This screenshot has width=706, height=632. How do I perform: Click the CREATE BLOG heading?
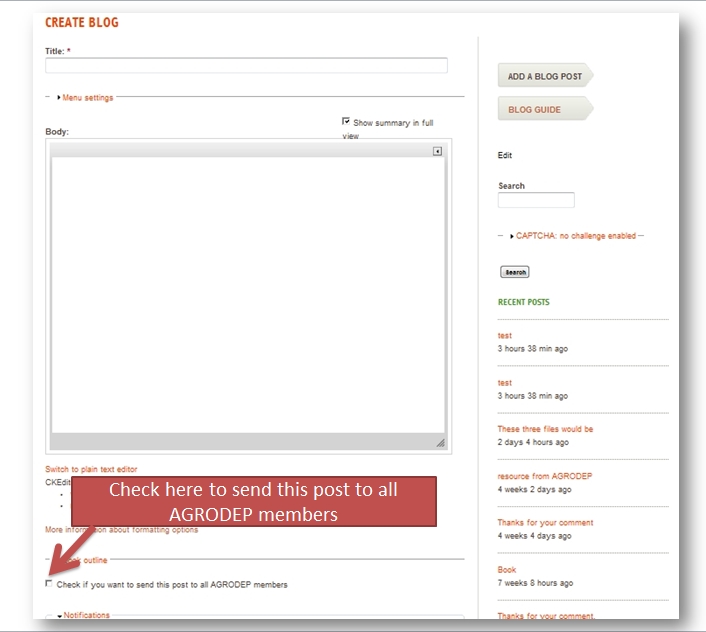point(81,22)
